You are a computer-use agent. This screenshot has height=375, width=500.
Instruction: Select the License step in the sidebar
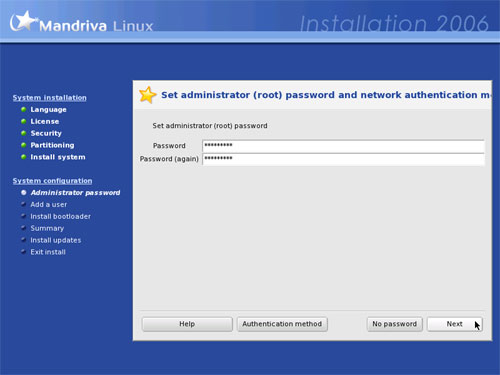coord(45,121)
